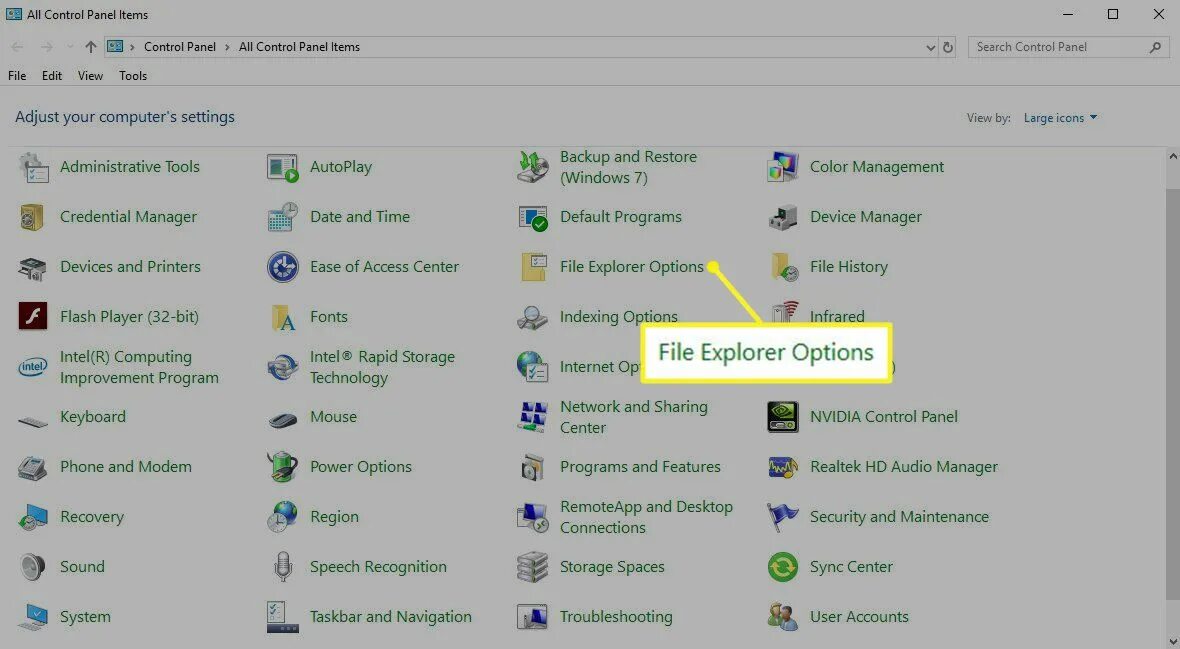Click the AutoPlay icon

click(283, 167)
